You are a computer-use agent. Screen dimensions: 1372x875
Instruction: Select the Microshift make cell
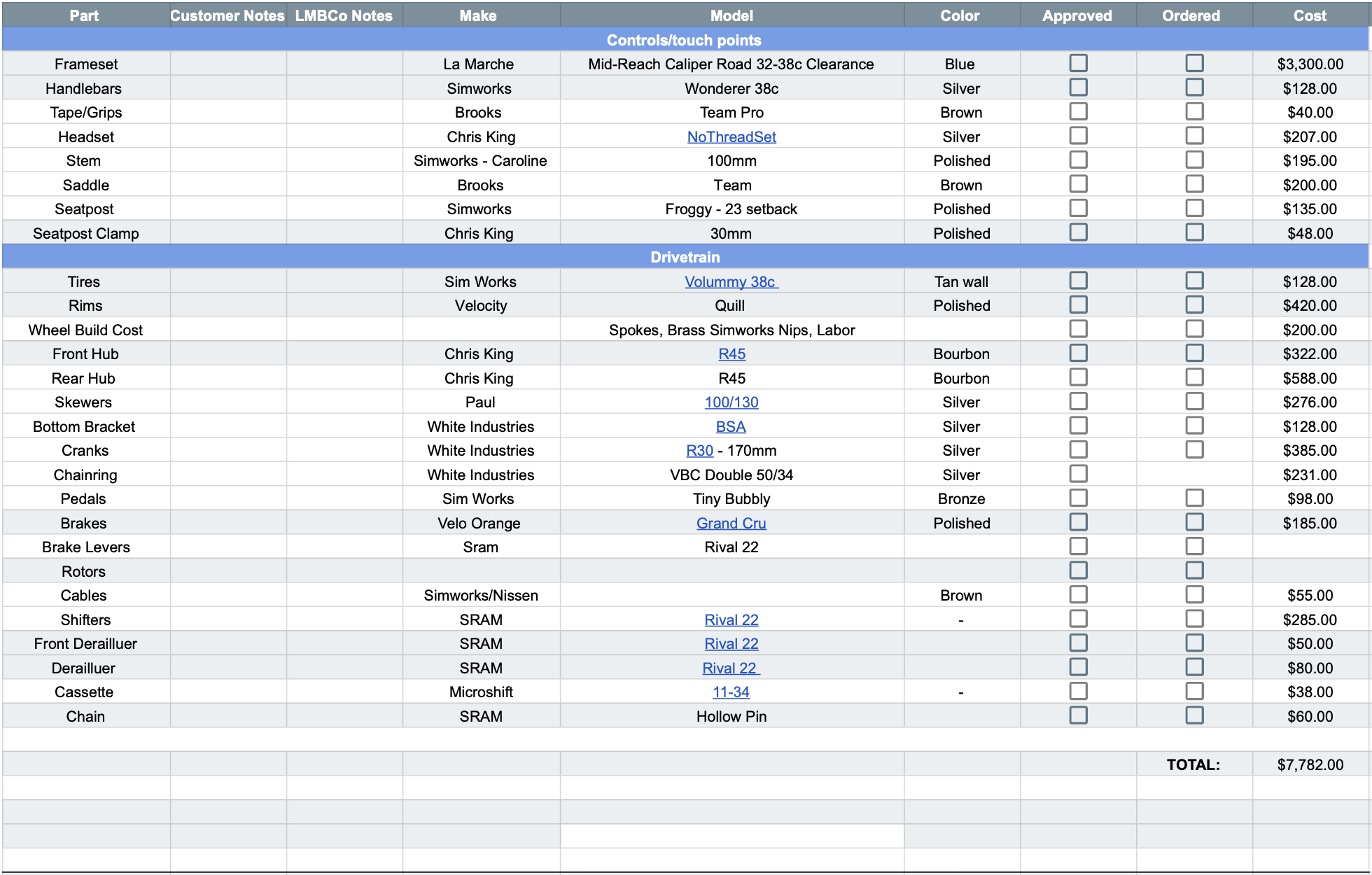click(x=481, y=692)
